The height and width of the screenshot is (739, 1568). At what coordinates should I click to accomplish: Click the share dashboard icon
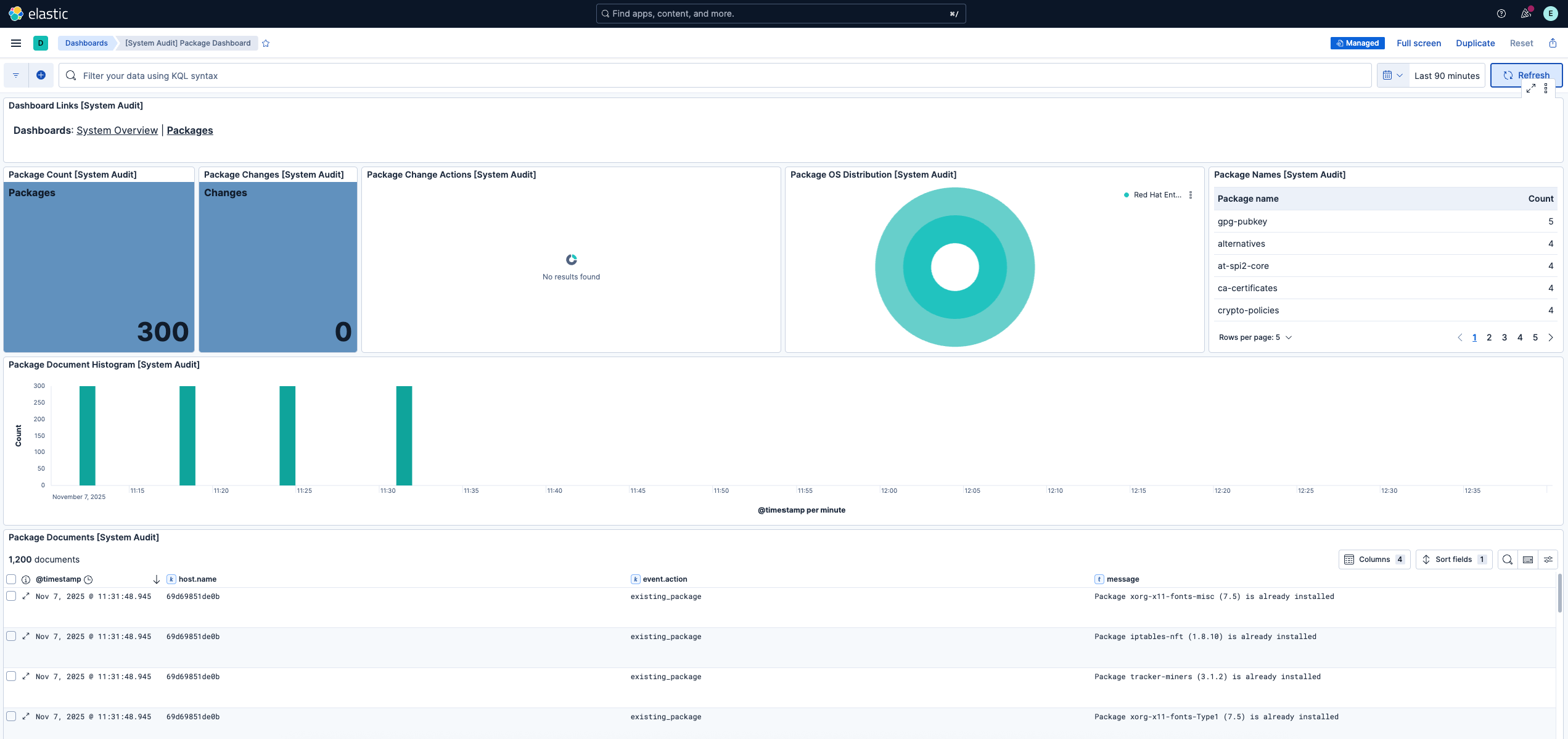pyautogui.click(x=1553, y=43)
